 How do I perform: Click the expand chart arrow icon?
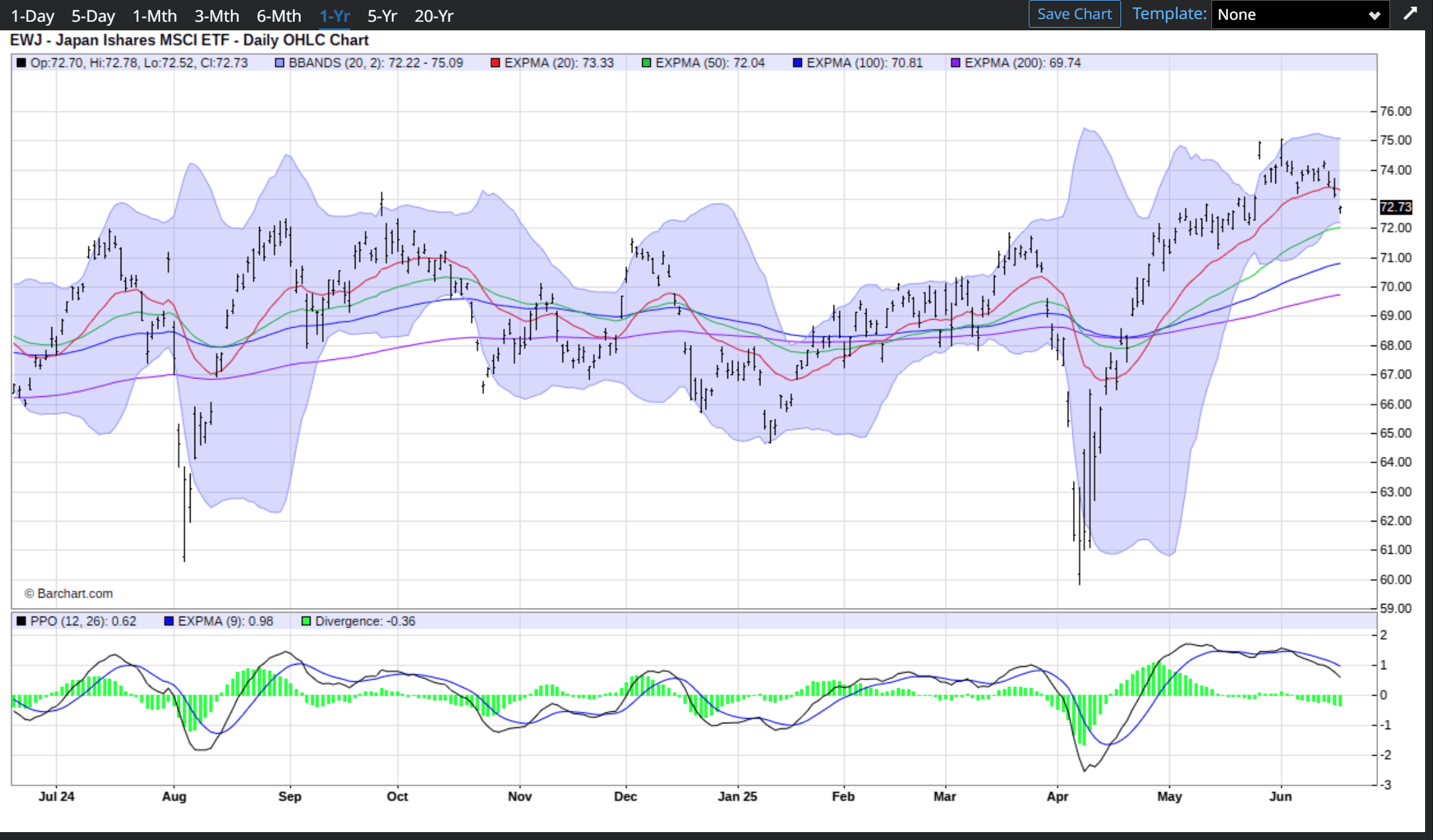1410,14
